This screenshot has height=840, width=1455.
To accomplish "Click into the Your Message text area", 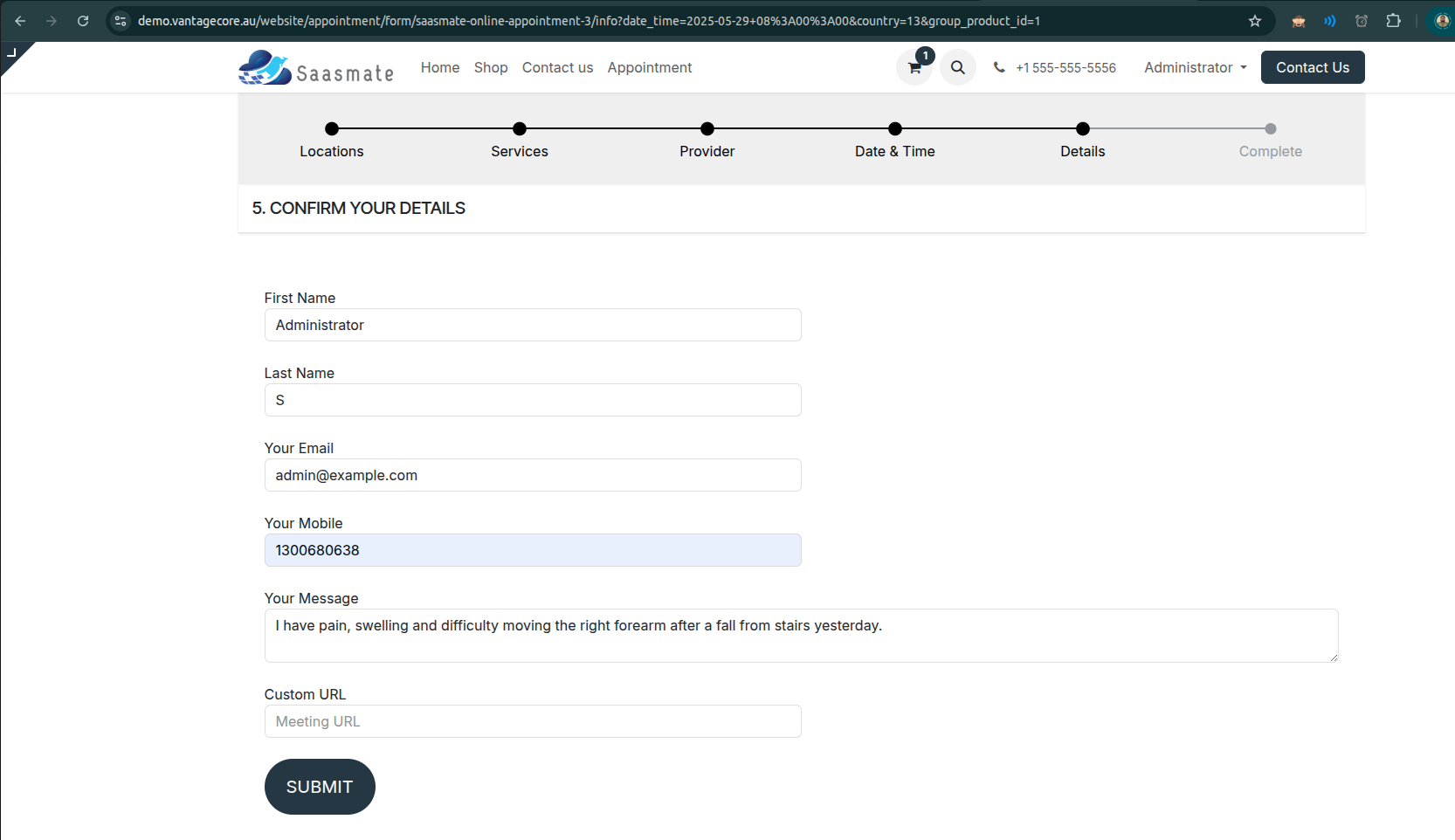I will [800, 636].
